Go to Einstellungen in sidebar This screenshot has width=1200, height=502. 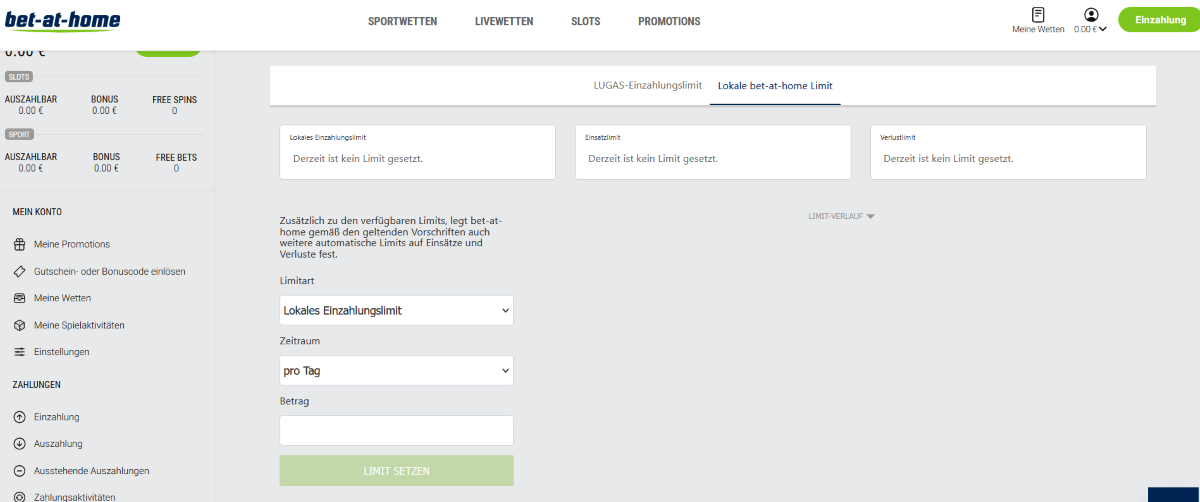pos(62,352)
